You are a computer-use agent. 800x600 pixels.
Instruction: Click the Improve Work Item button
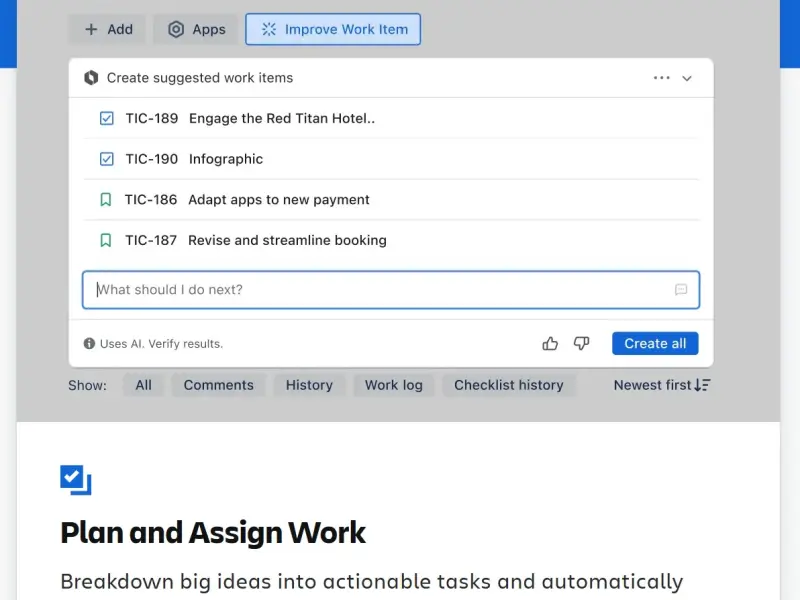(333, 29)
